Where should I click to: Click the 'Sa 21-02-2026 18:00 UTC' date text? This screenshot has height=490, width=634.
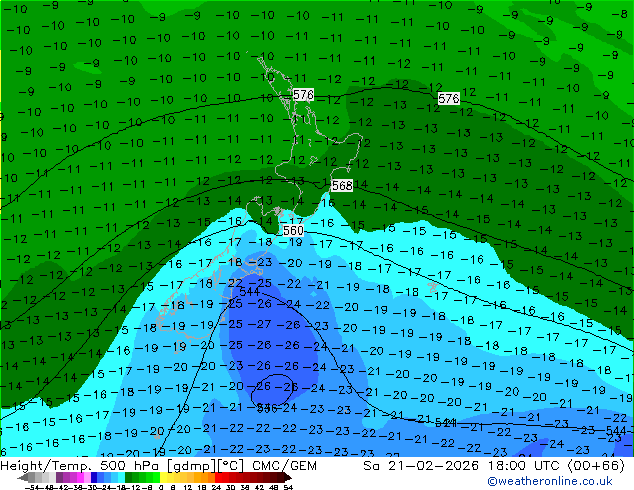(x=461, y=466)
